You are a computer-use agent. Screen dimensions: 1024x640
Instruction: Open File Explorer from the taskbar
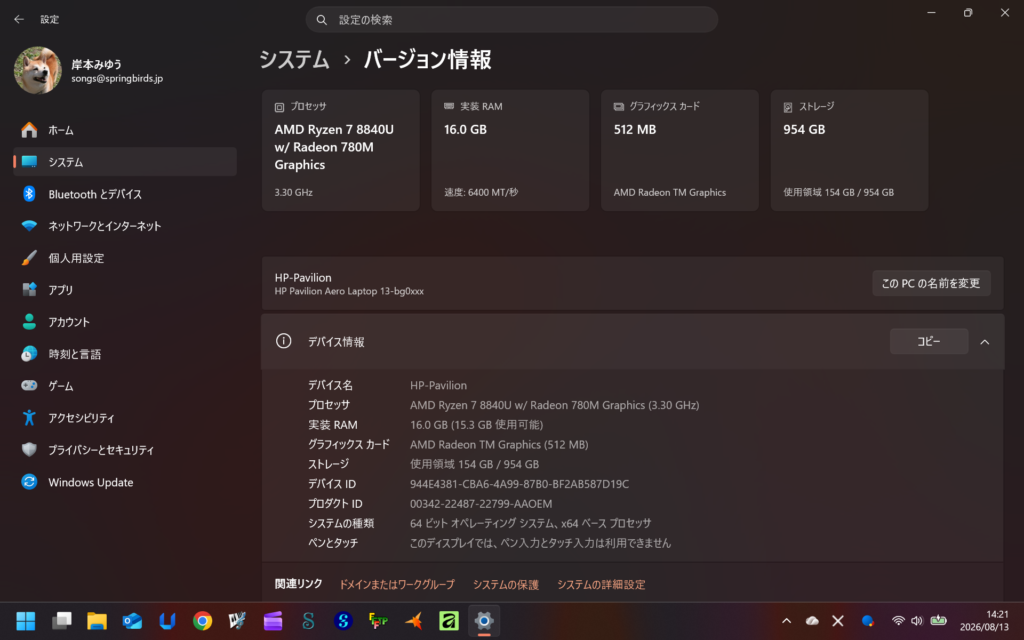tap(97, 621)
